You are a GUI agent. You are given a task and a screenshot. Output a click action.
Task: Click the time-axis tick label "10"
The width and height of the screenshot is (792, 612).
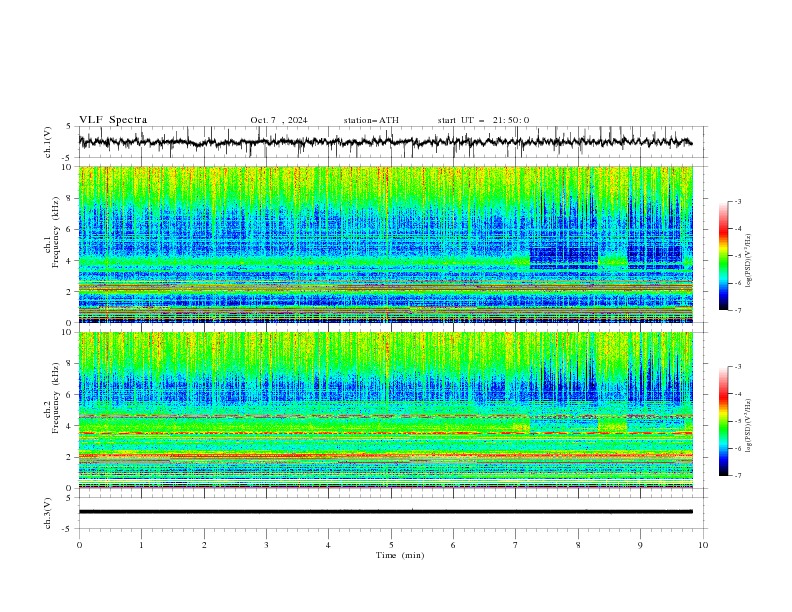coord(703,545)
